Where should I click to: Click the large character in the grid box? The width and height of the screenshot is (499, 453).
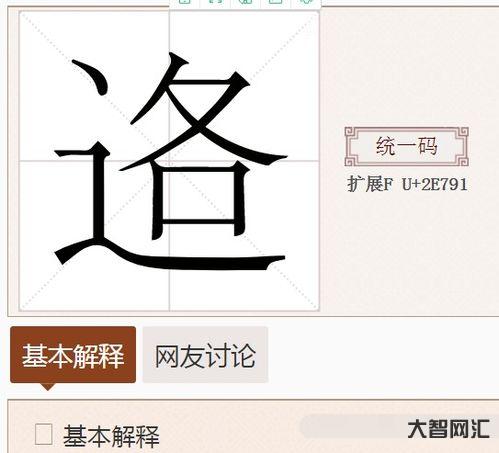(170, 161)
